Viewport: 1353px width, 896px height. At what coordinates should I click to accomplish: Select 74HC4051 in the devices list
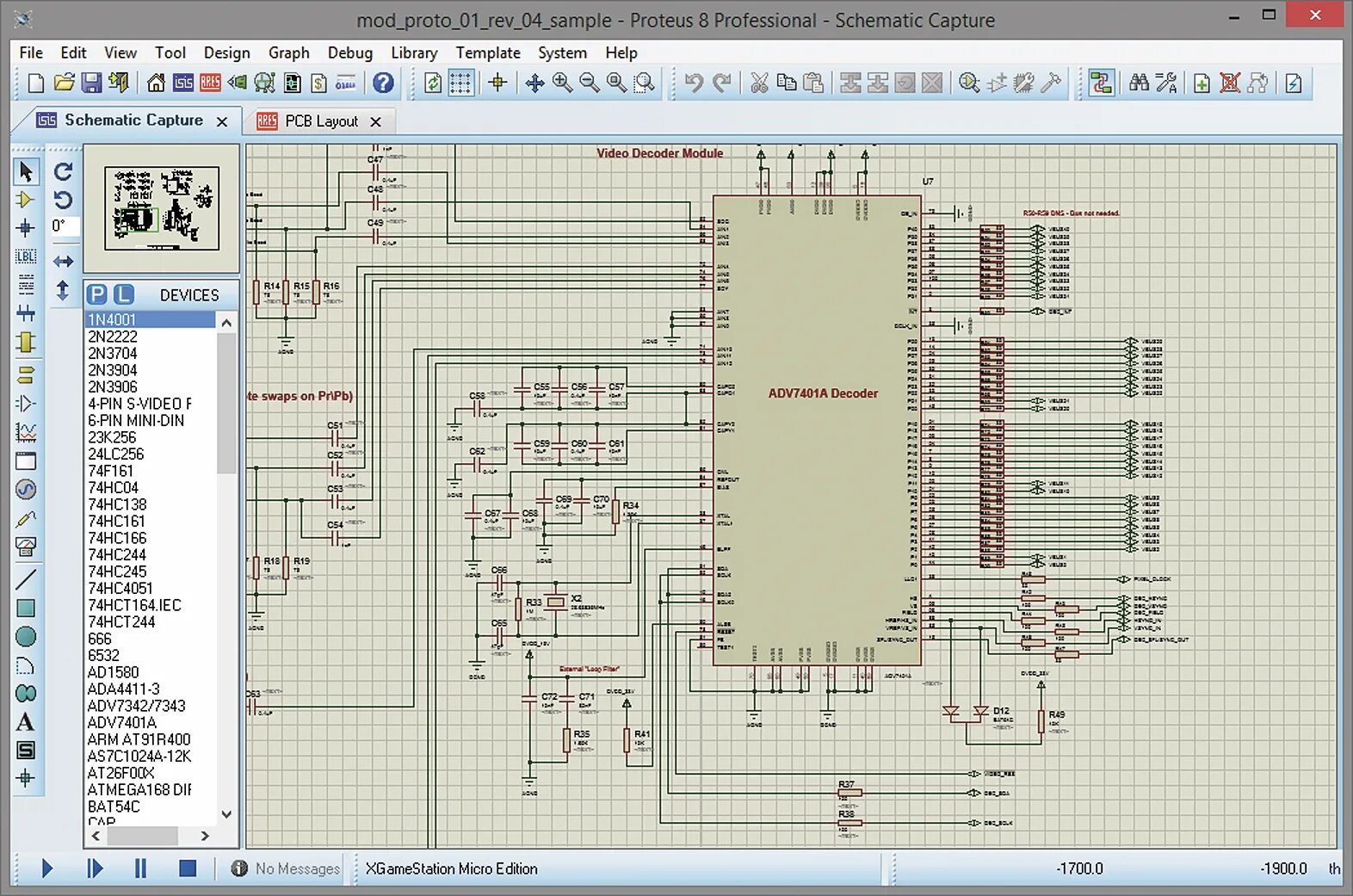(x=150, y=588)
